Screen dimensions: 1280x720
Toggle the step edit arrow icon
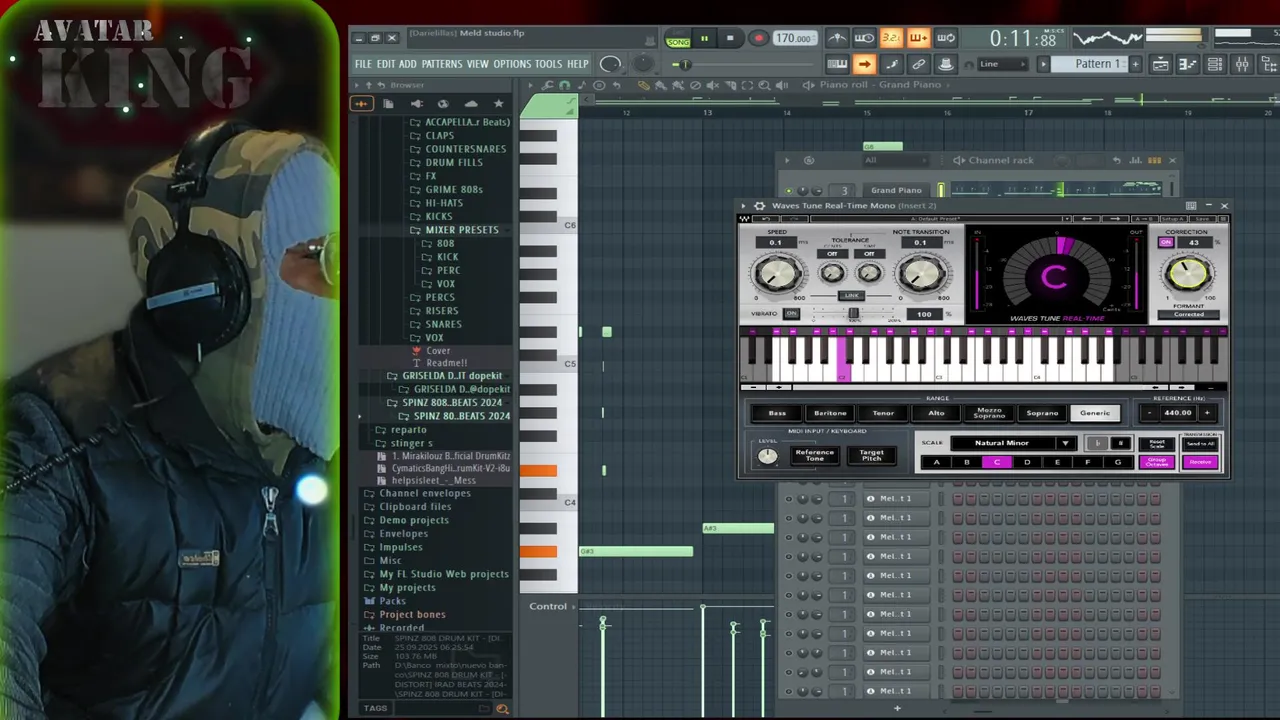coord(864,65)
